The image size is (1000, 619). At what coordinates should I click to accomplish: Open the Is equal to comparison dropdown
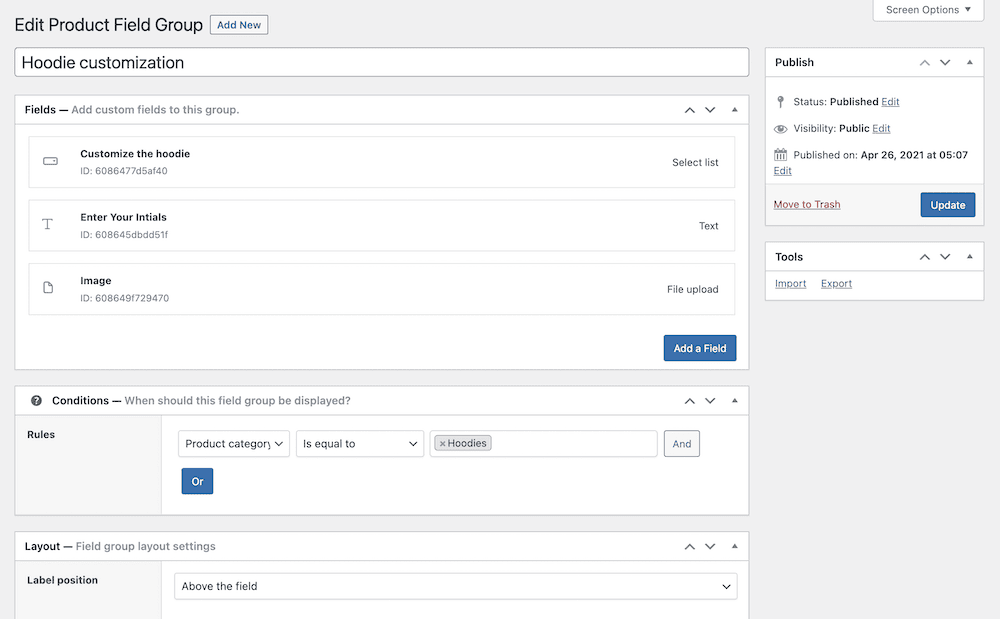pos(359,443)
